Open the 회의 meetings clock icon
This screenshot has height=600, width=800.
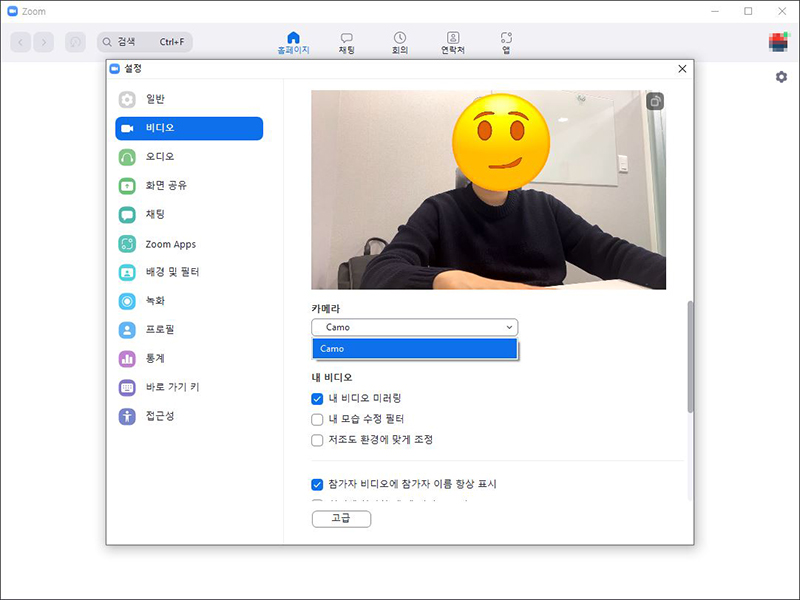click(400, 38)
